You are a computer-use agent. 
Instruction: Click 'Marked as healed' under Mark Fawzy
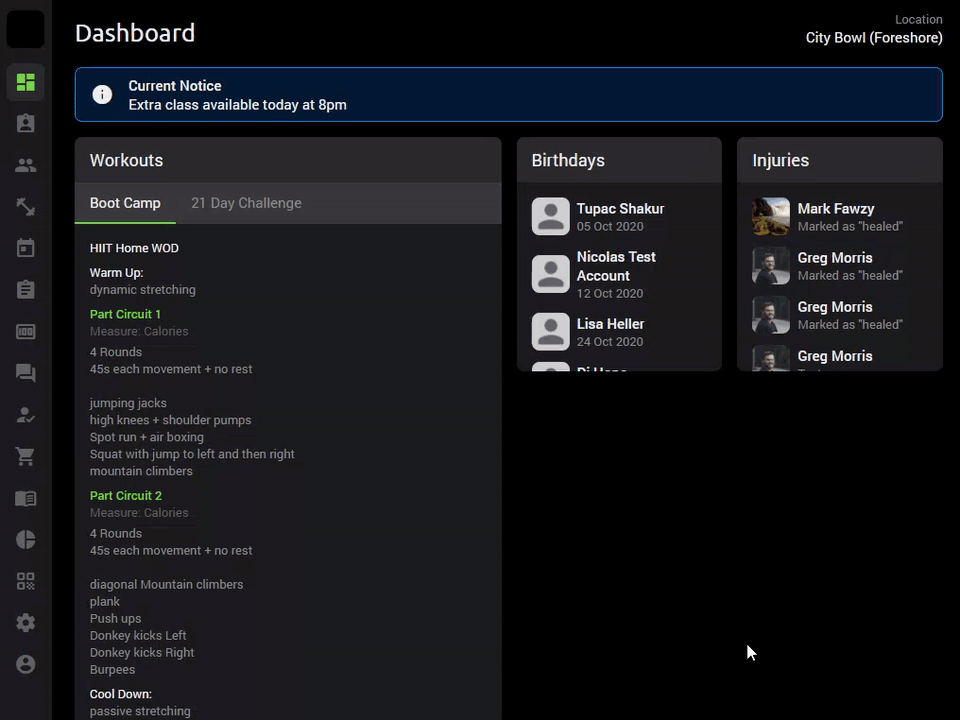[850, 227]
